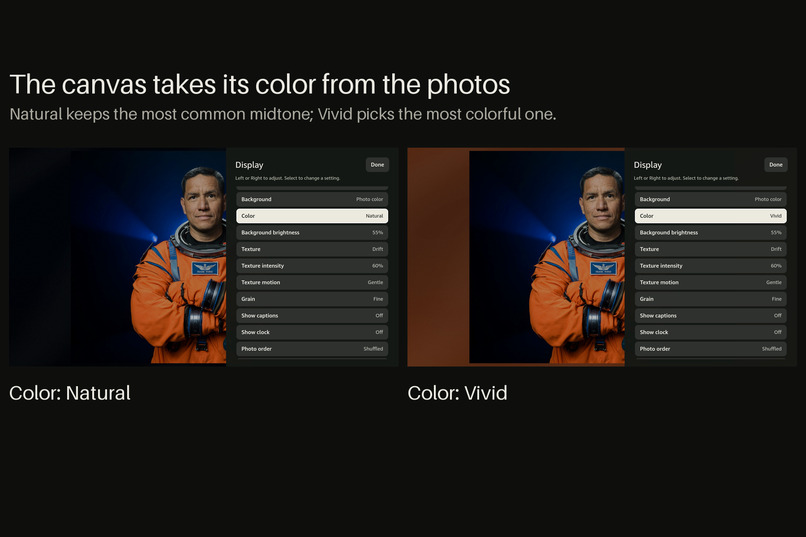Select the Background row in the Natural screenshot

pos(312,199)
